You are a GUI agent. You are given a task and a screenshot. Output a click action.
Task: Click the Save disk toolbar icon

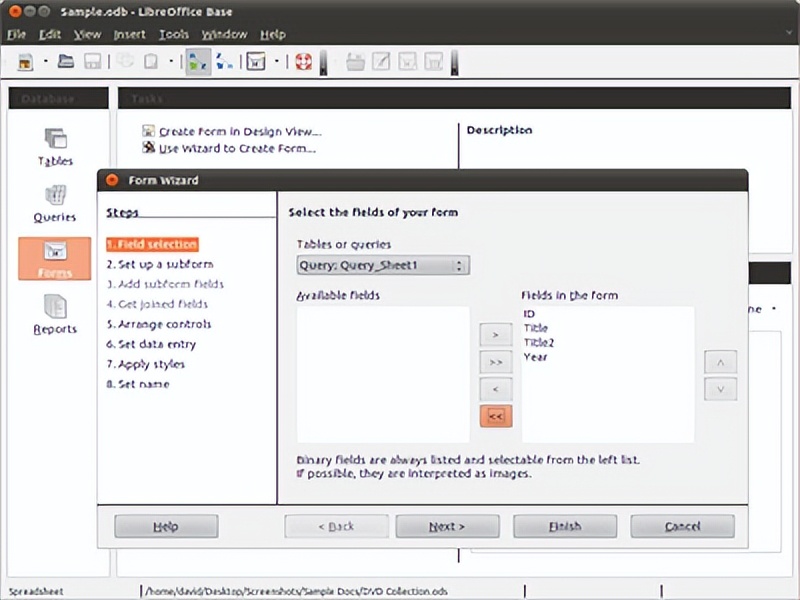[x=92, y=62]
